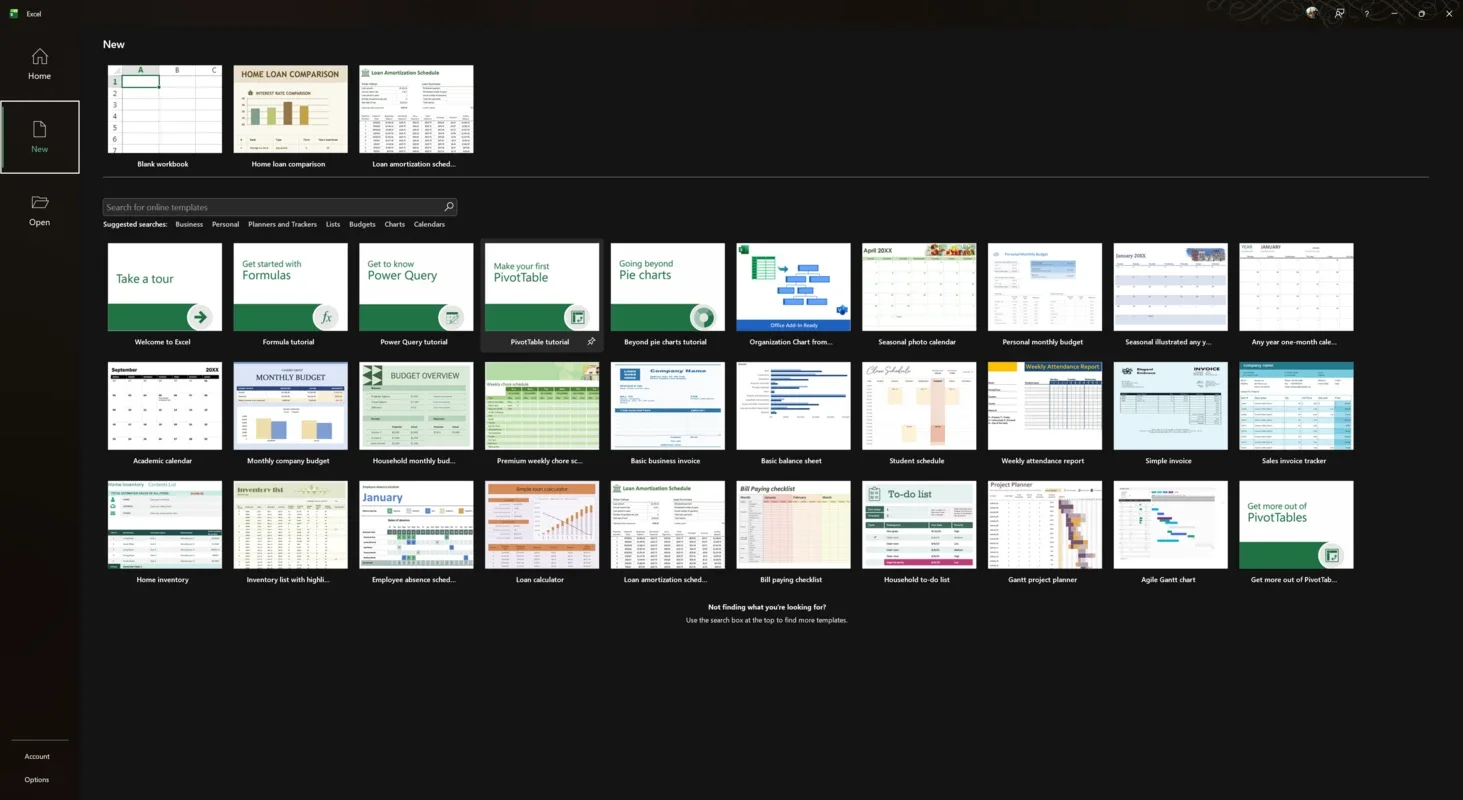This screenshot has width=1463, height=800.
Task: Select Planners and Trackers suggested search
Action: point(282,224)
